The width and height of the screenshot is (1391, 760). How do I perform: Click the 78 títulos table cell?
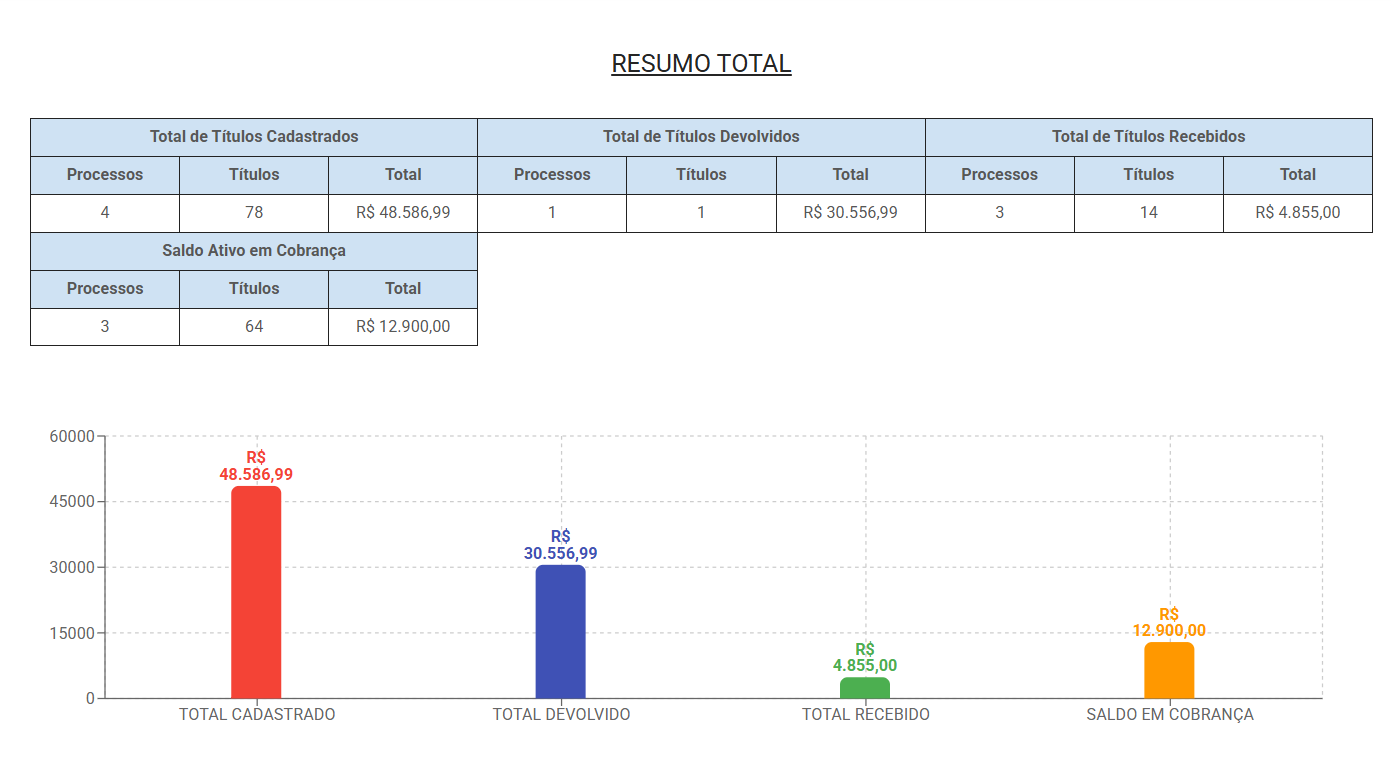point(254,213)
